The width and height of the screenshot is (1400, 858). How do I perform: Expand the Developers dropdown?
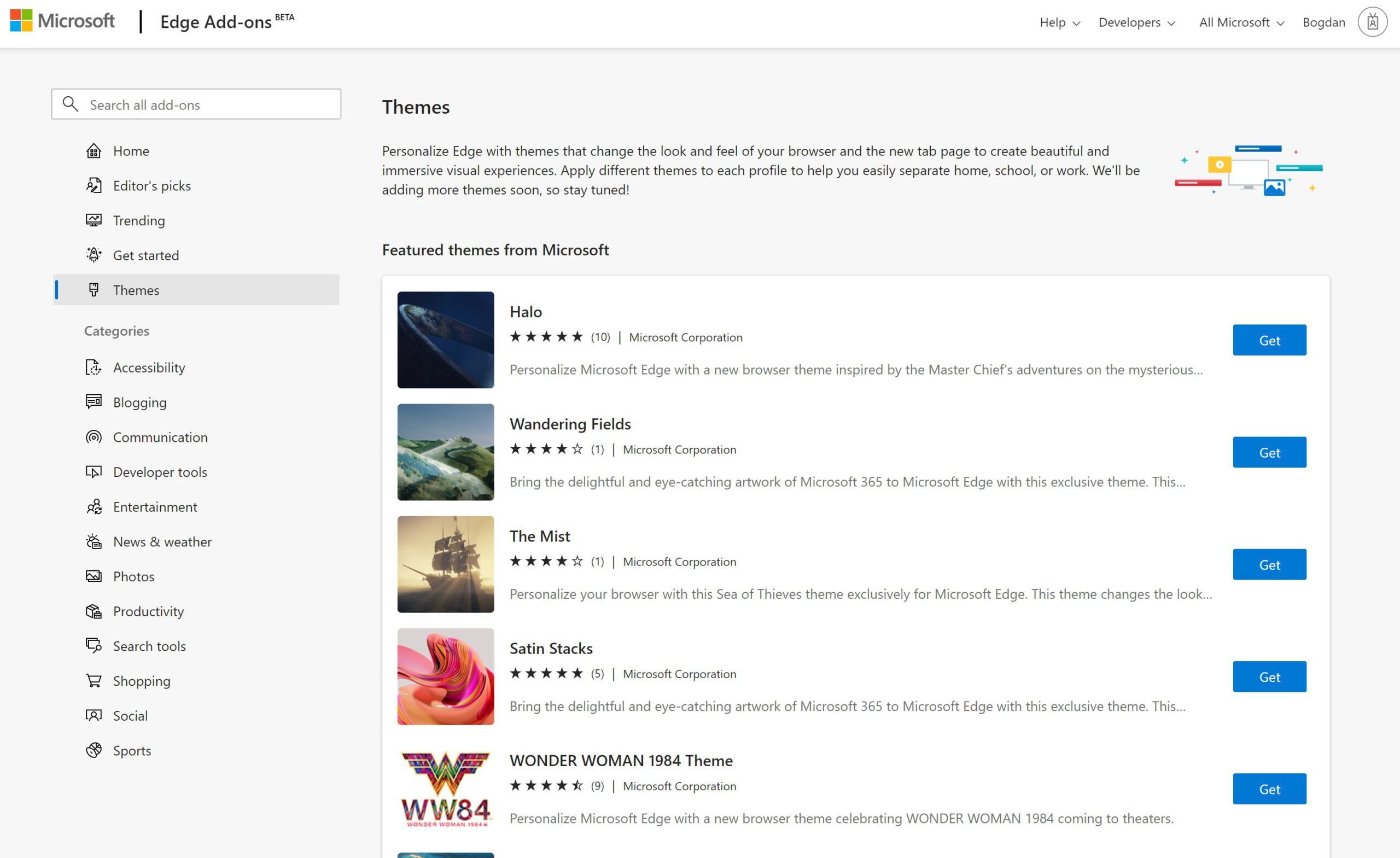pyautogui.click(x=1136, y=22)
